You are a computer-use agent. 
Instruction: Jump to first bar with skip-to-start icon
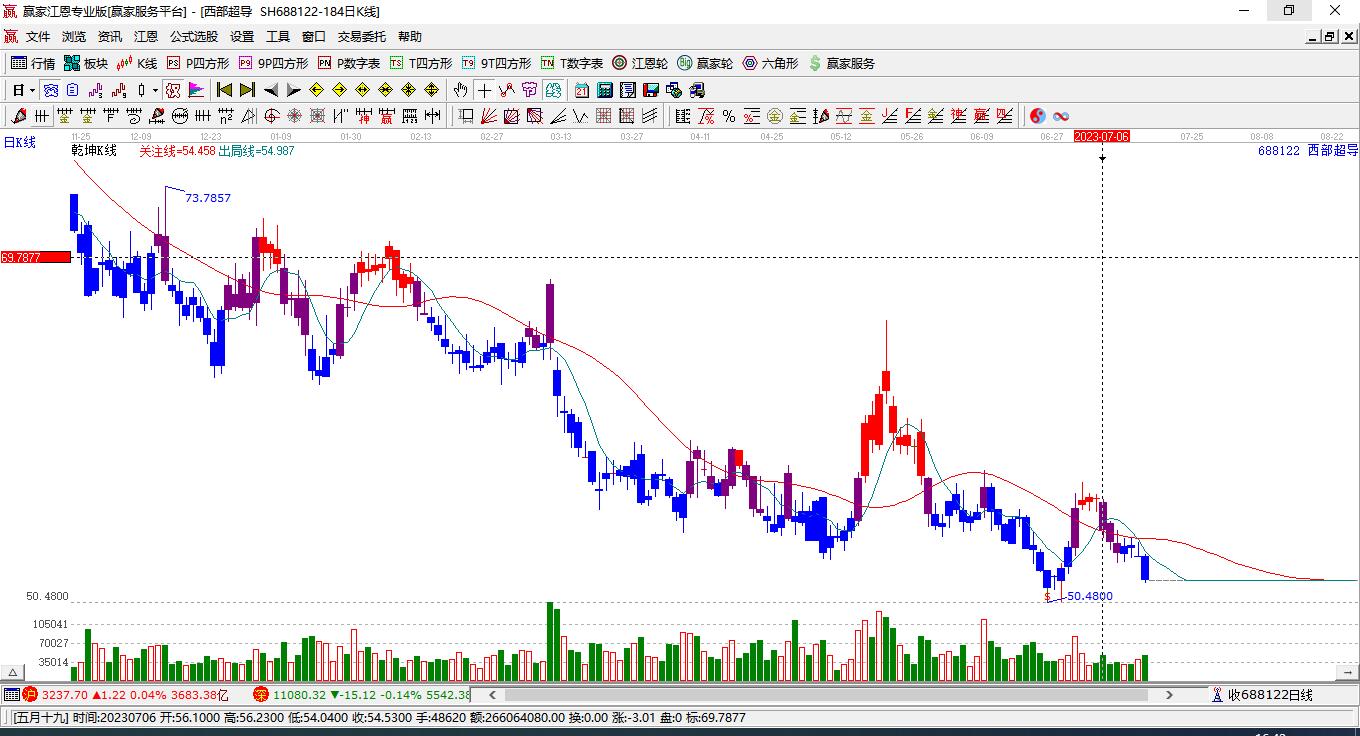pyautogui.click(x=224, y=90)
